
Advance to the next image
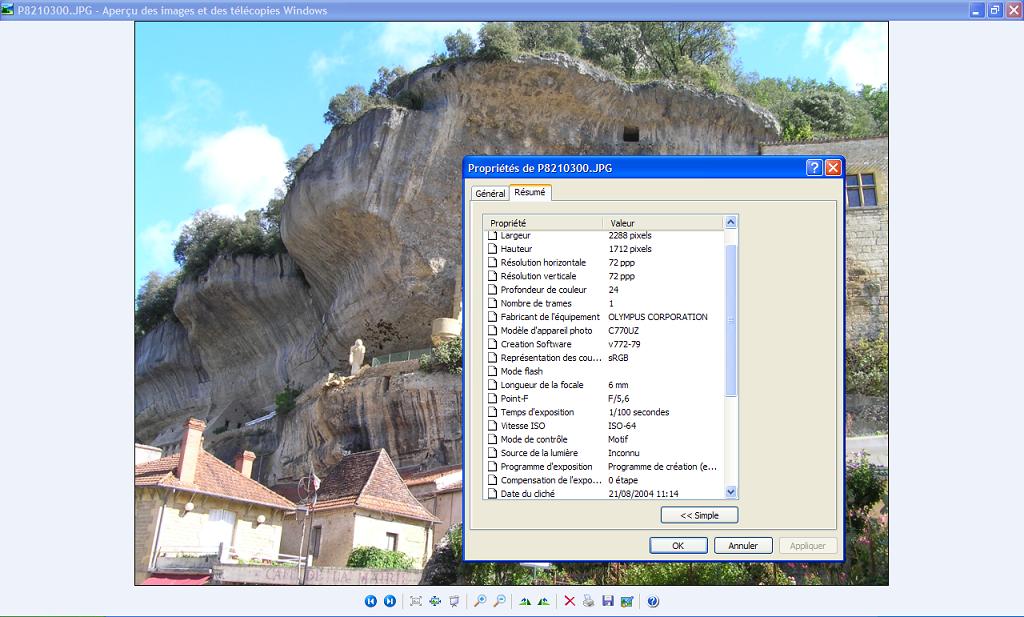click(390, 601)
